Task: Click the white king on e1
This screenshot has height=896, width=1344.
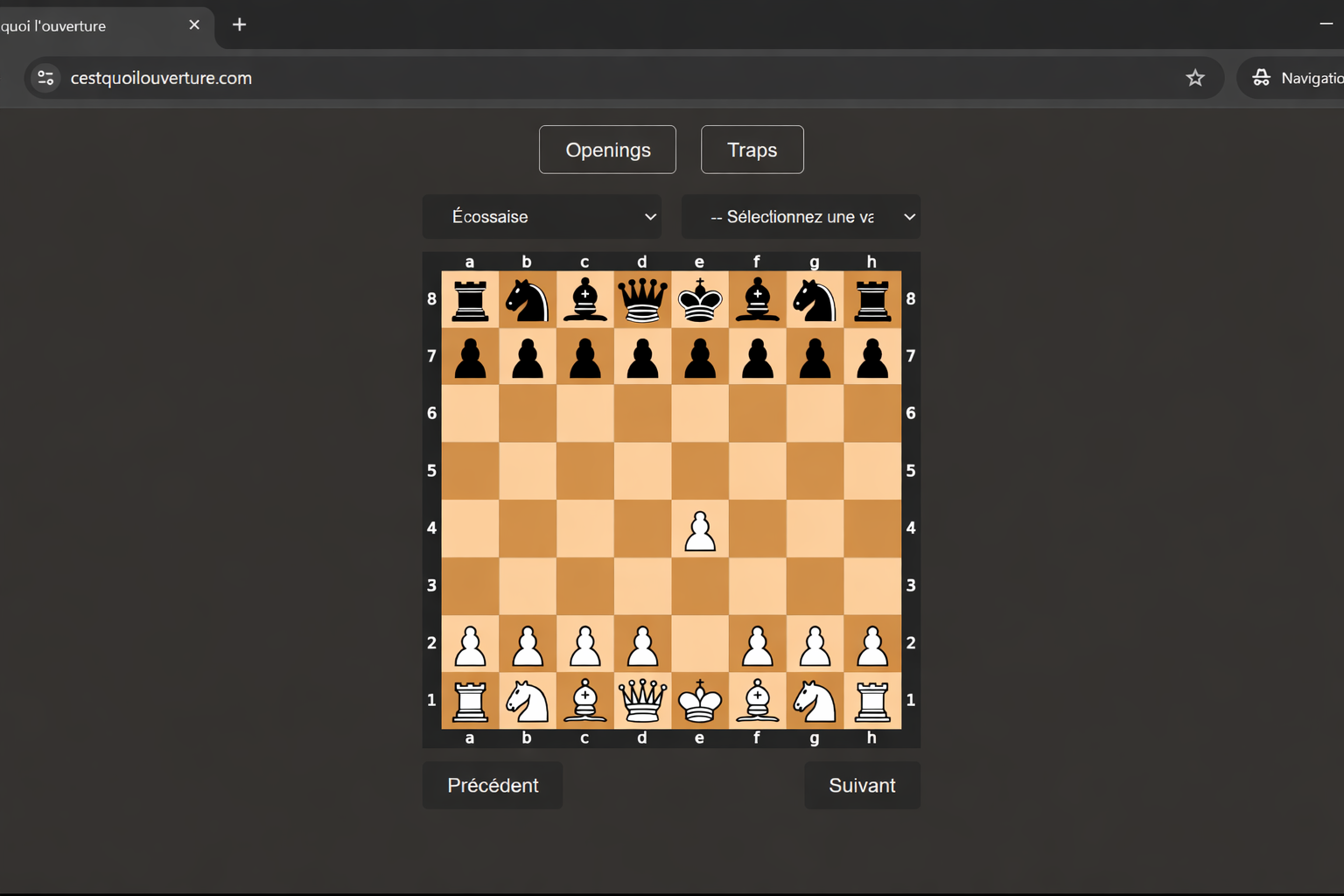Action: click(x=699, y=700)
